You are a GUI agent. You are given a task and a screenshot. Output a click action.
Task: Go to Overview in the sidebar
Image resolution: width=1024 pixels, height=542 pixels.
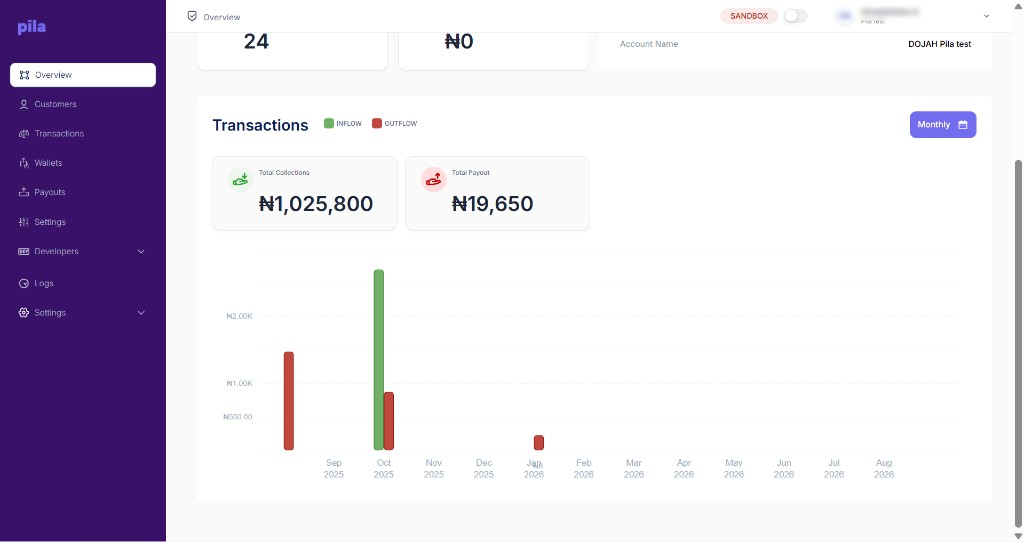point(83,75)
